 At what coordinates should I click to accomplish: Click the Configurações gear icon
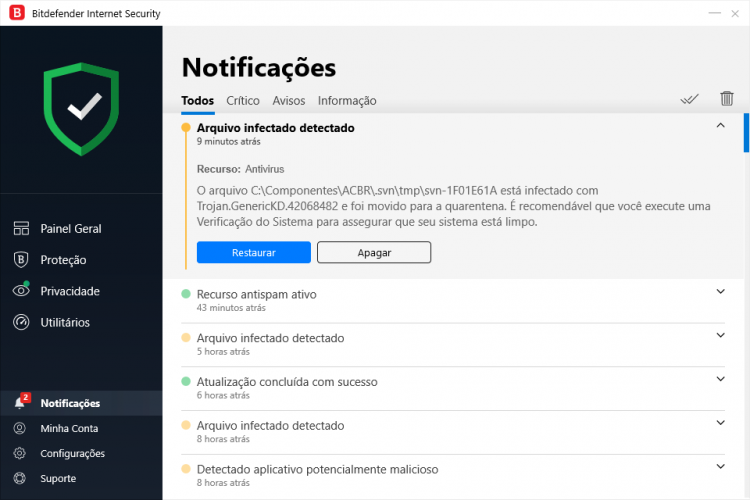point(20,453)
